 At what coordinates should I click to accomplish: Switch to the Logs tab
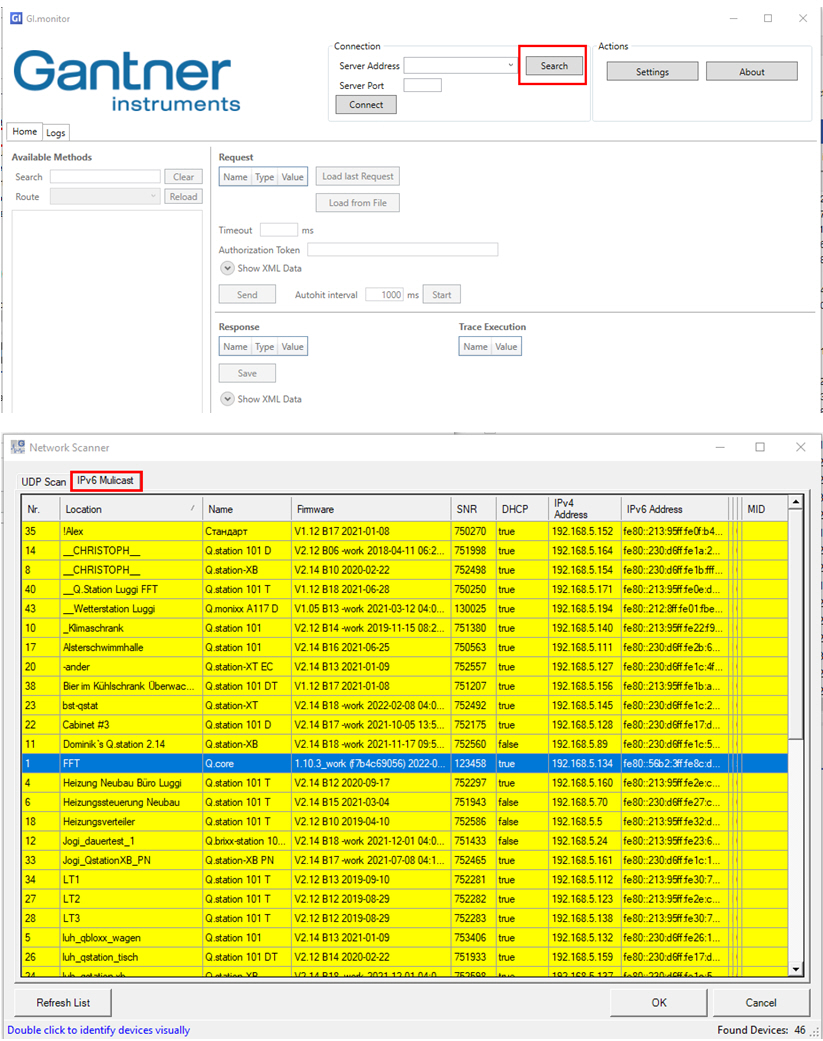click(56, 133)
